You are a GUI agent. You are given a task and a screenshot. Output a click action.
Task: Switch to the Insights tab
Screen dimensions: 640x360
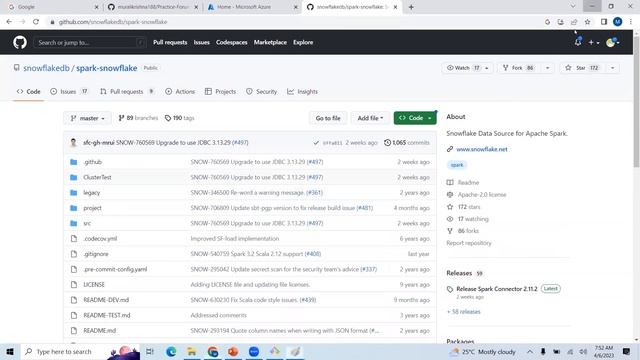(x=302, y=91)
